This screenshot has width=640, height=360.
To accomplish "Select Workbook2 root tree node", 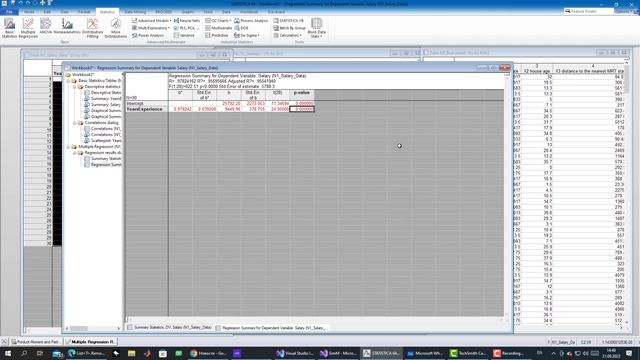I will point(83,75).
